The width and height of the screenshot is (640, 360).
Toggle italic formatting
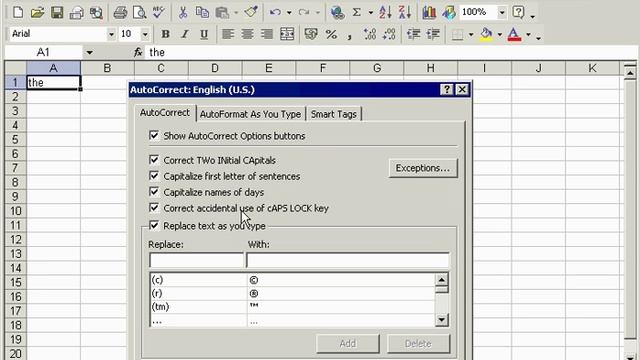pyautogui.click(x=184, y=34)
